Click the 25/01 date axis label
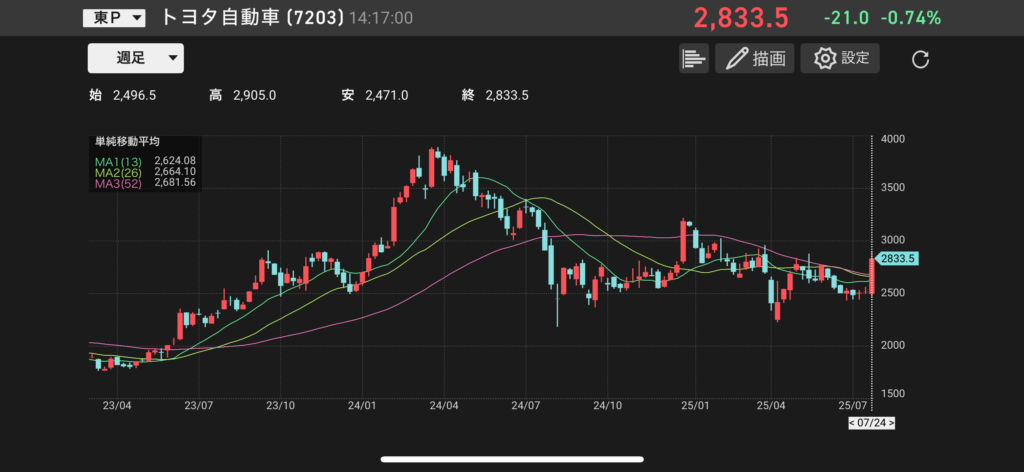The width and height of the screenshot is (1024, 472). [x=695, y=405]
